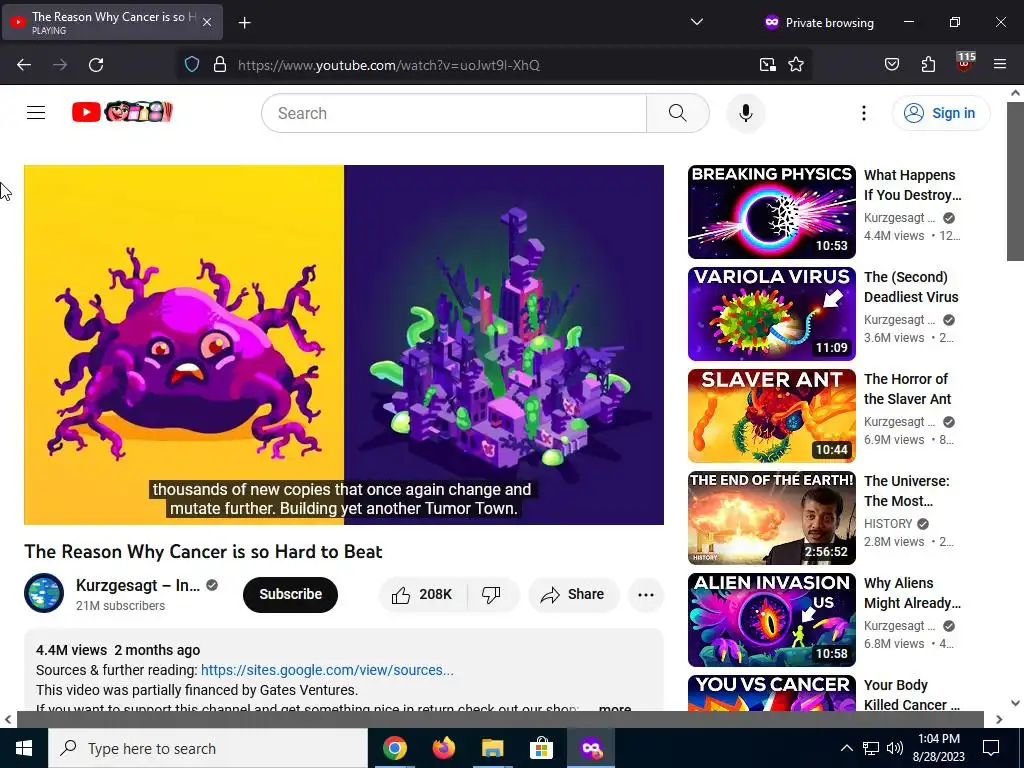Open 'Why Aliens Might Already' title
This screenshot has height=768, width=1024.
pyautogui.click(x=912, y=592)
